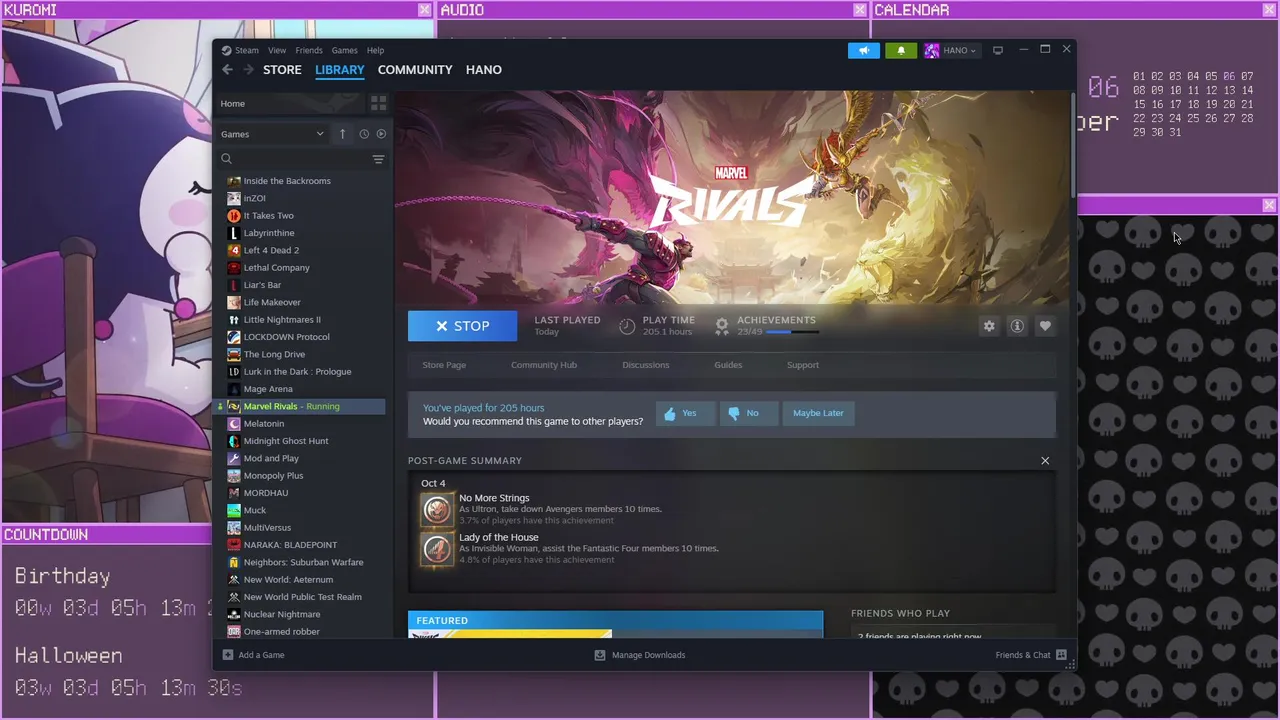Click date 31 in Calendar widget
The height and width of the screenshot is (720, 1280).
point(1174,132)
